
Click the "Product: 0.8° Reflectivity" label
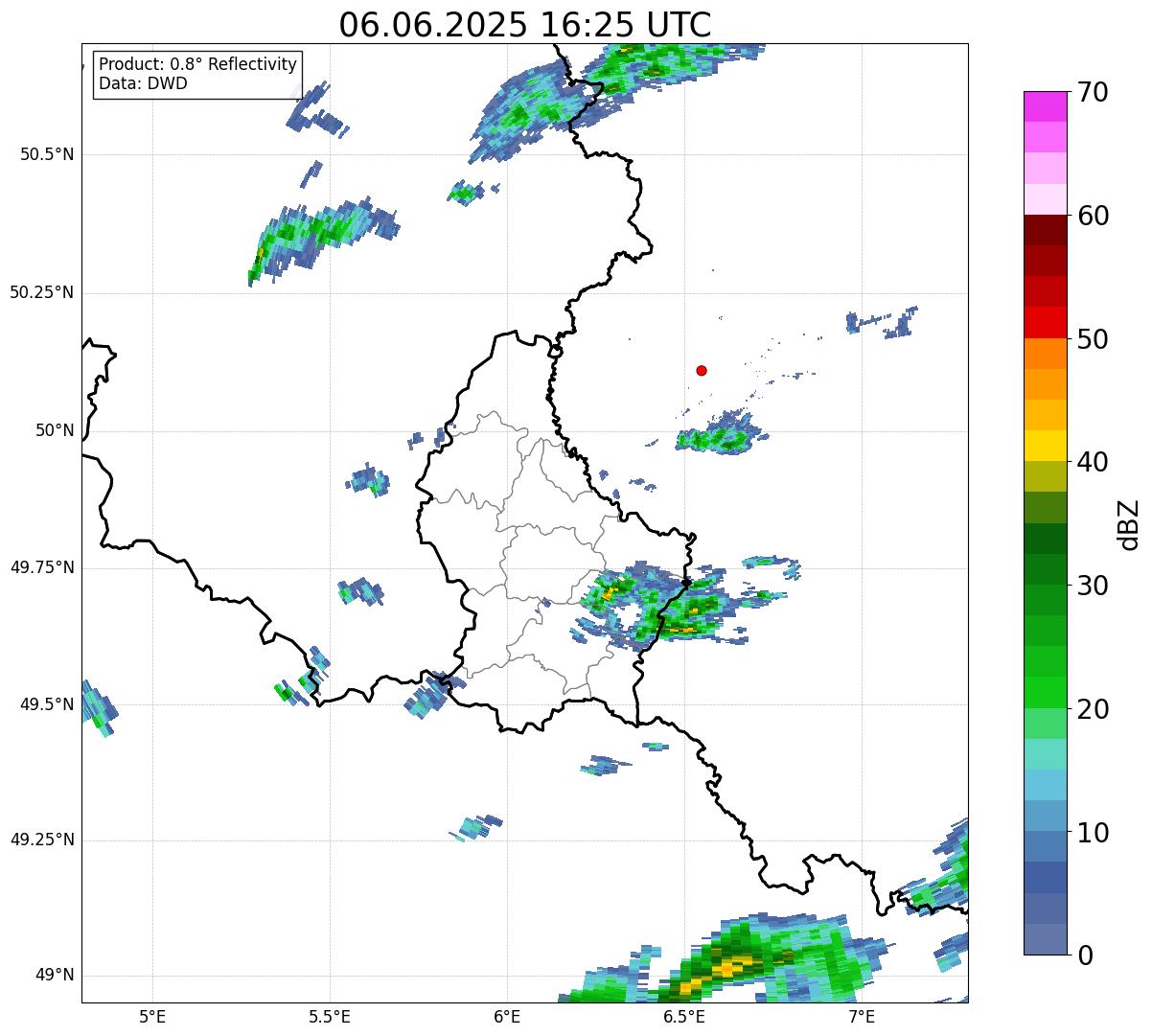(198, 64)
